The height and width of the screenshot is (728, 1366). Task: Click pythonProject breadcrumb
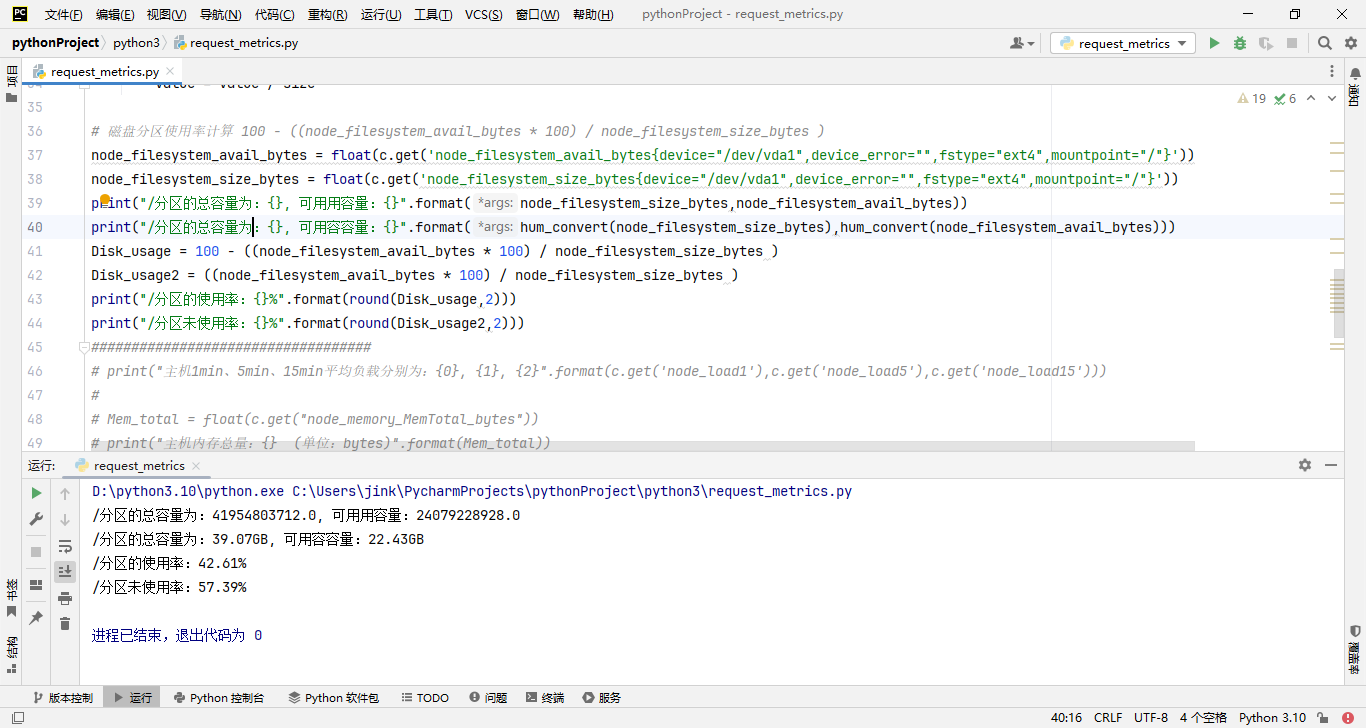click(55, 43)
